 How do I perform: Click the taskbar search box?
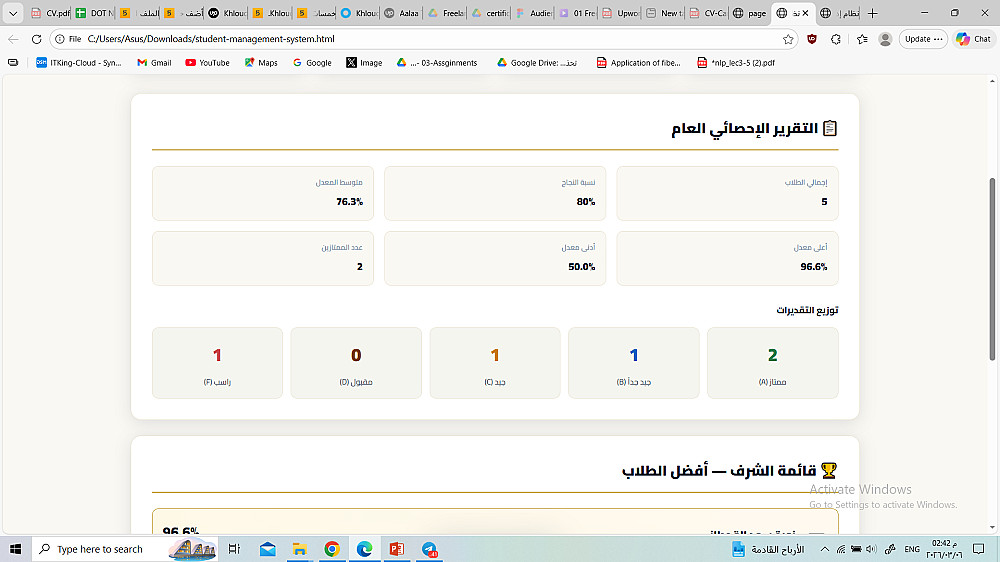[x=125, y=549]
